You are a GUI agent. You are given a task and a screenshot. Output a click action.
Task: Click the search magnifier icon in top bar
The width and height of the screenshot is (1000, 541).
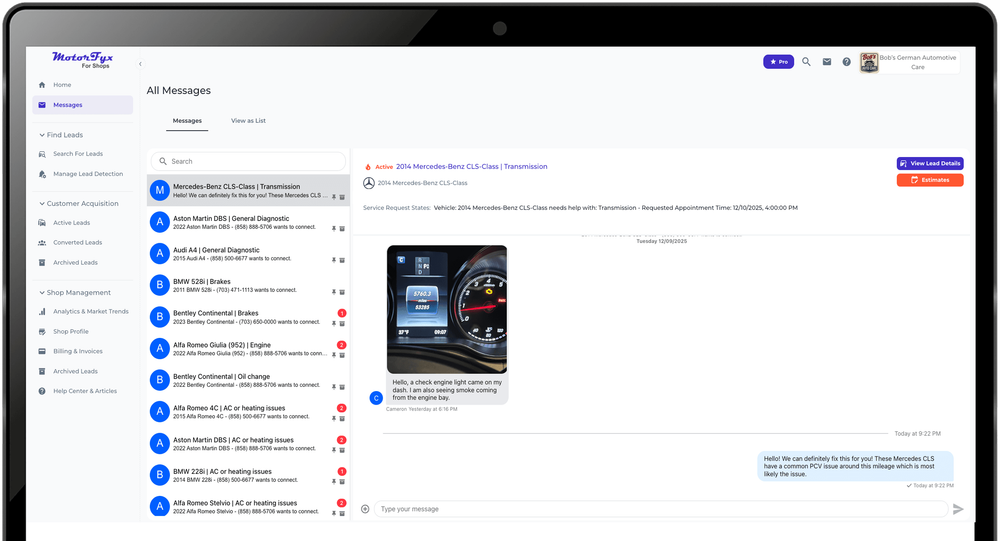coord(806,62)
